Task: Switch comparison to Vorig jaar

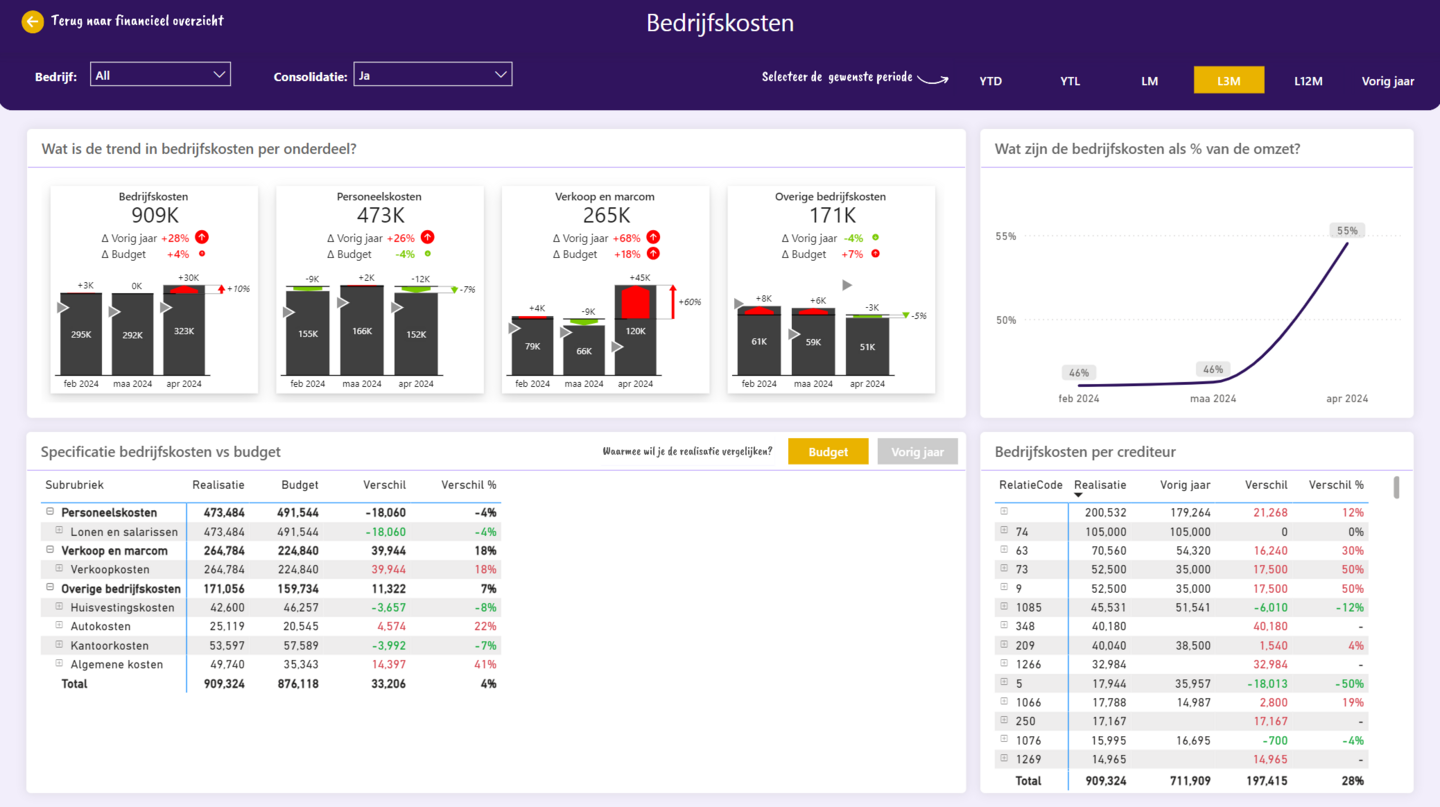Action: point(917,452)
